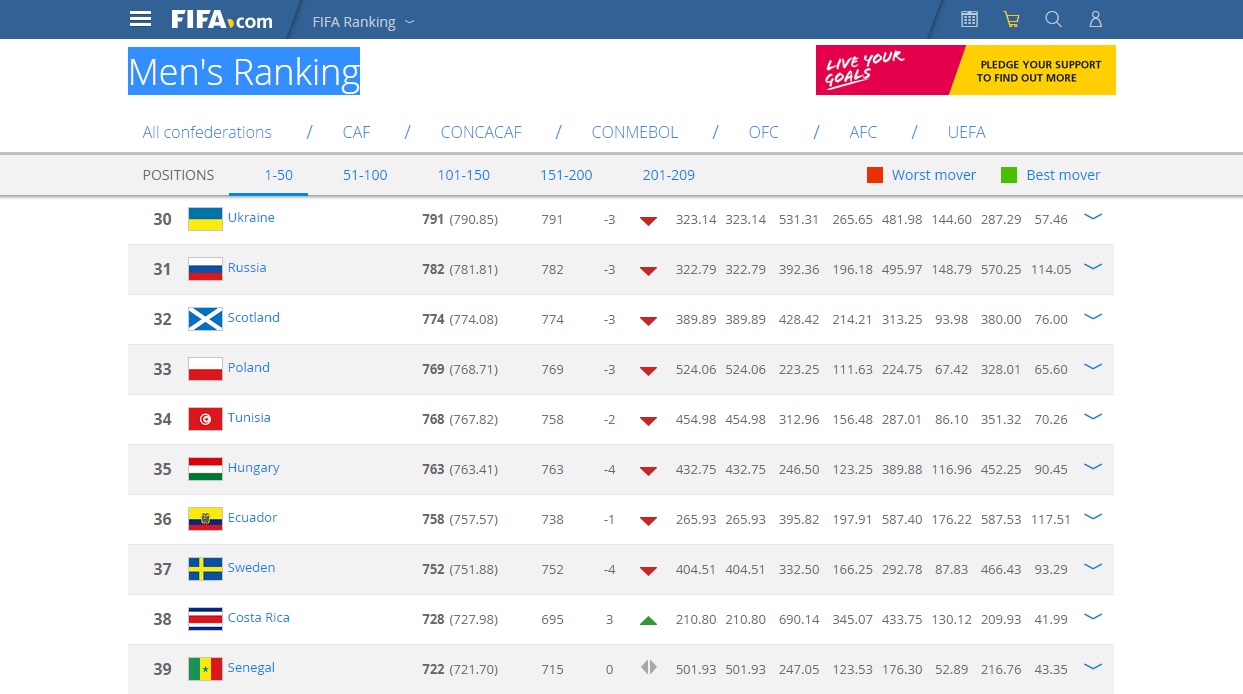
Task: Click the Poland flag icon
Action: click(205, 369)
